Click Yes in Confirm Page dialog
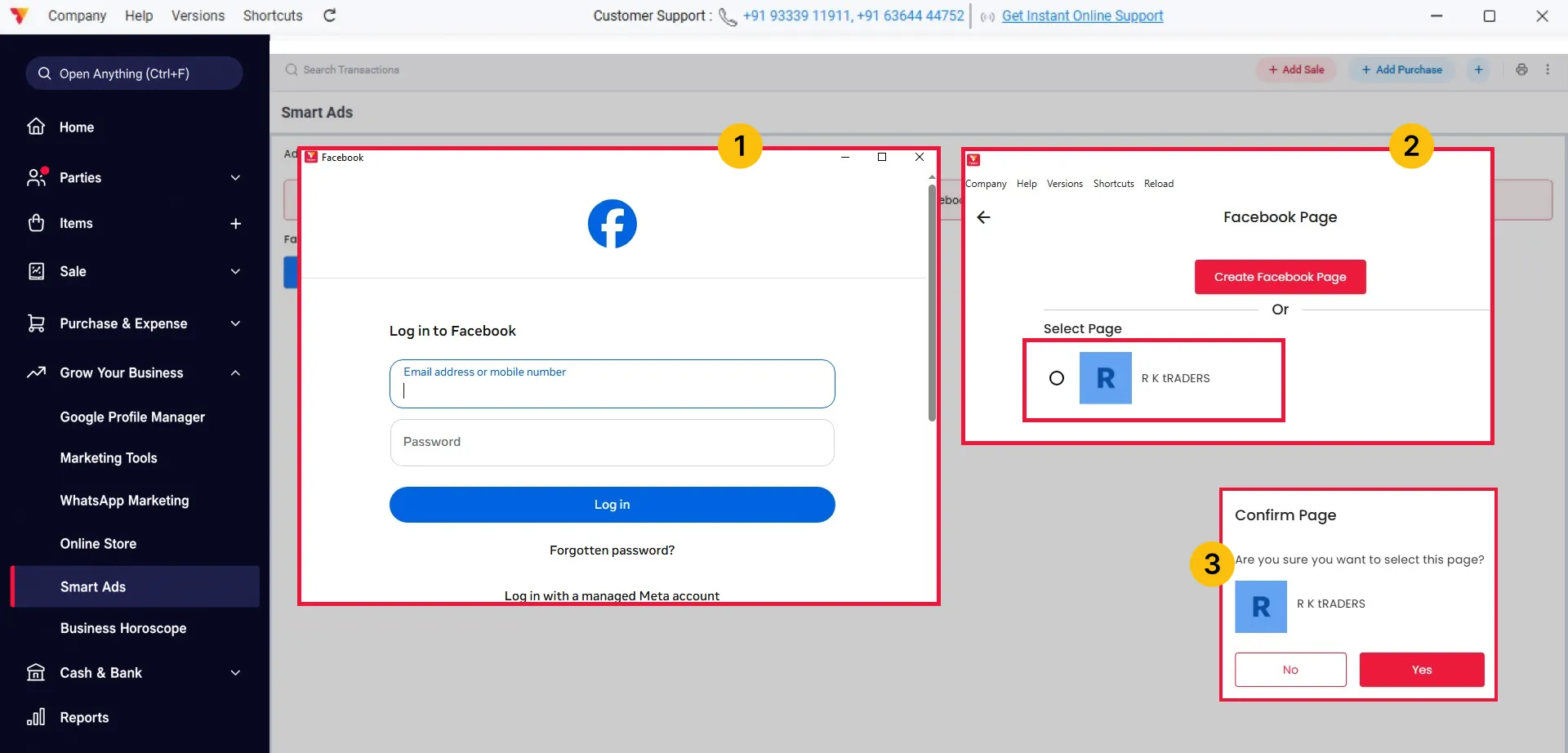Viewport: 1568px width, 753px height. coord(1421,670)
